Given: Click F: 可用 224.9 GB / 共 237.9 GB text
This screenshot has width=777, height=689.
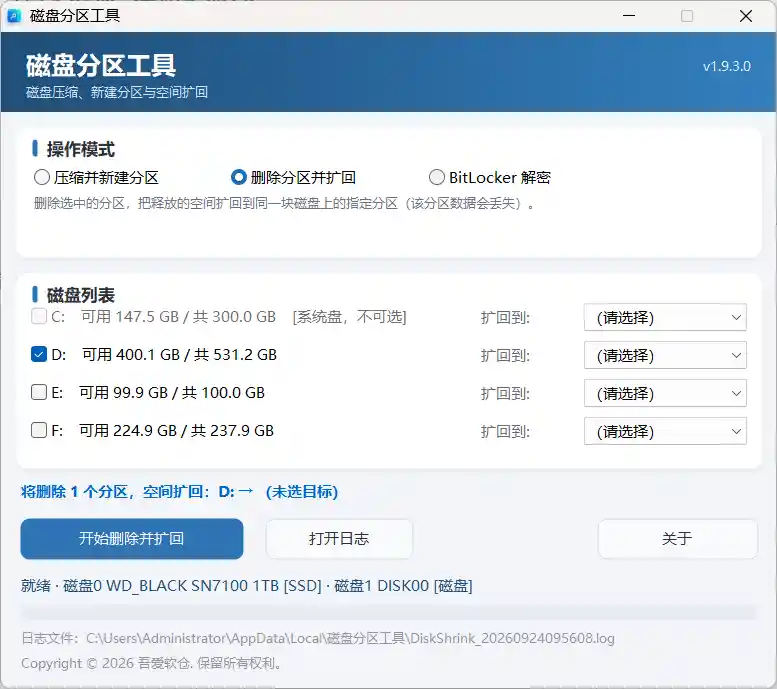Looking at the screenshot, I should click(x=163, y=430).
